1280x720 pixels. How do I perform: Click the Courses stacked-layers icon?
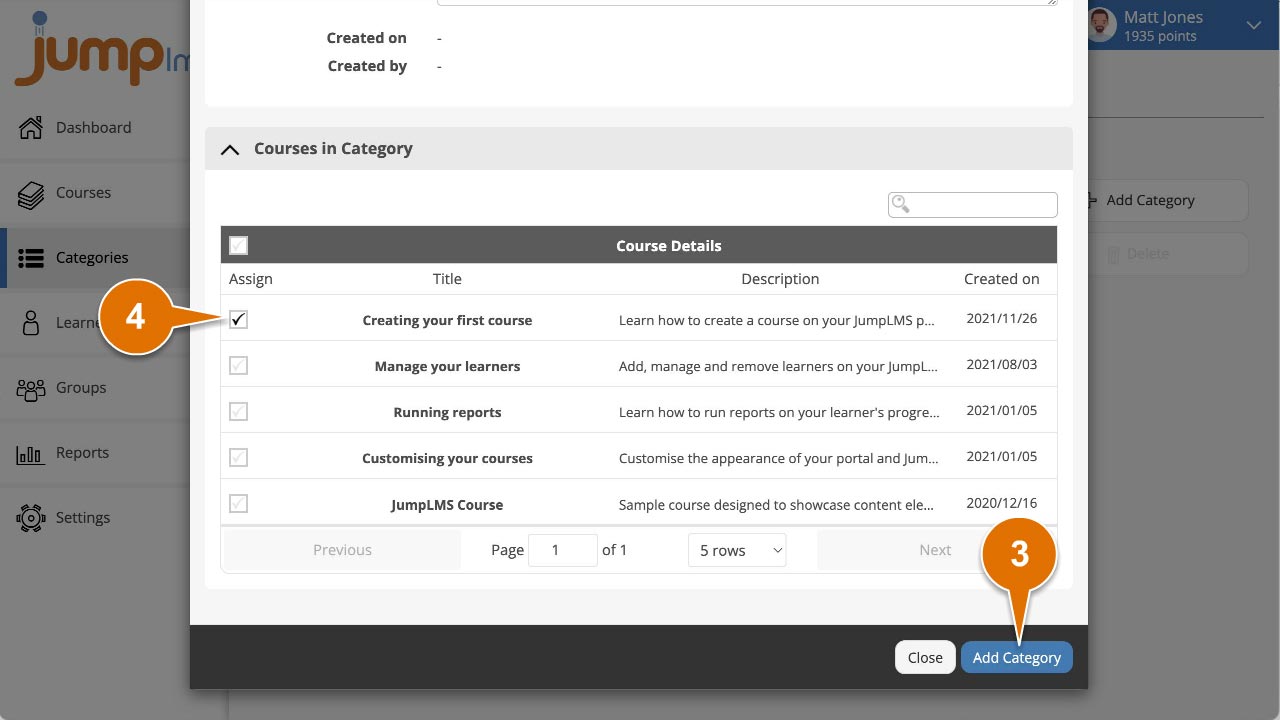[31, 193]
